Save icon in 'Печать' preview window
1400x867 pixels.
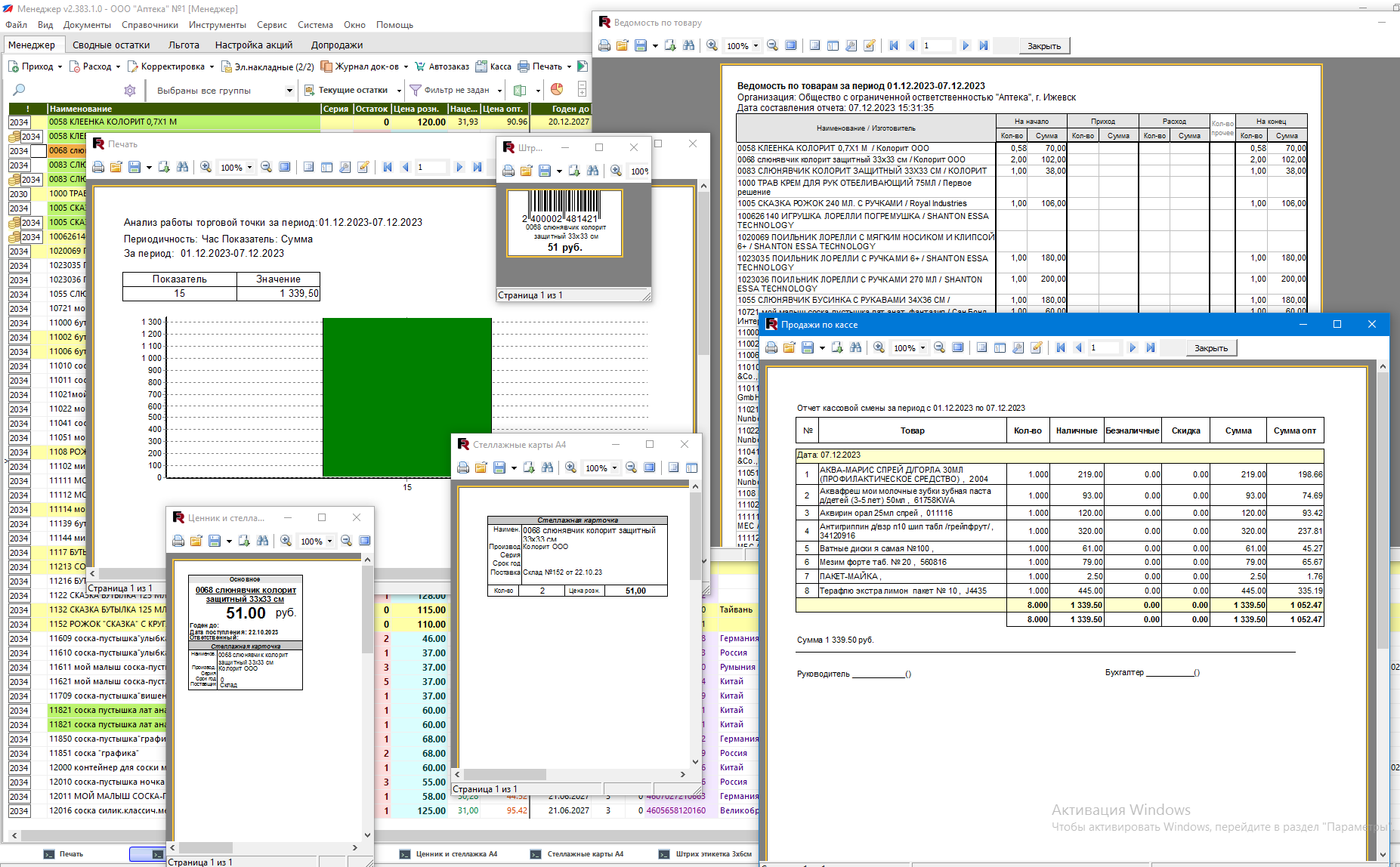[x=134, y=167]
